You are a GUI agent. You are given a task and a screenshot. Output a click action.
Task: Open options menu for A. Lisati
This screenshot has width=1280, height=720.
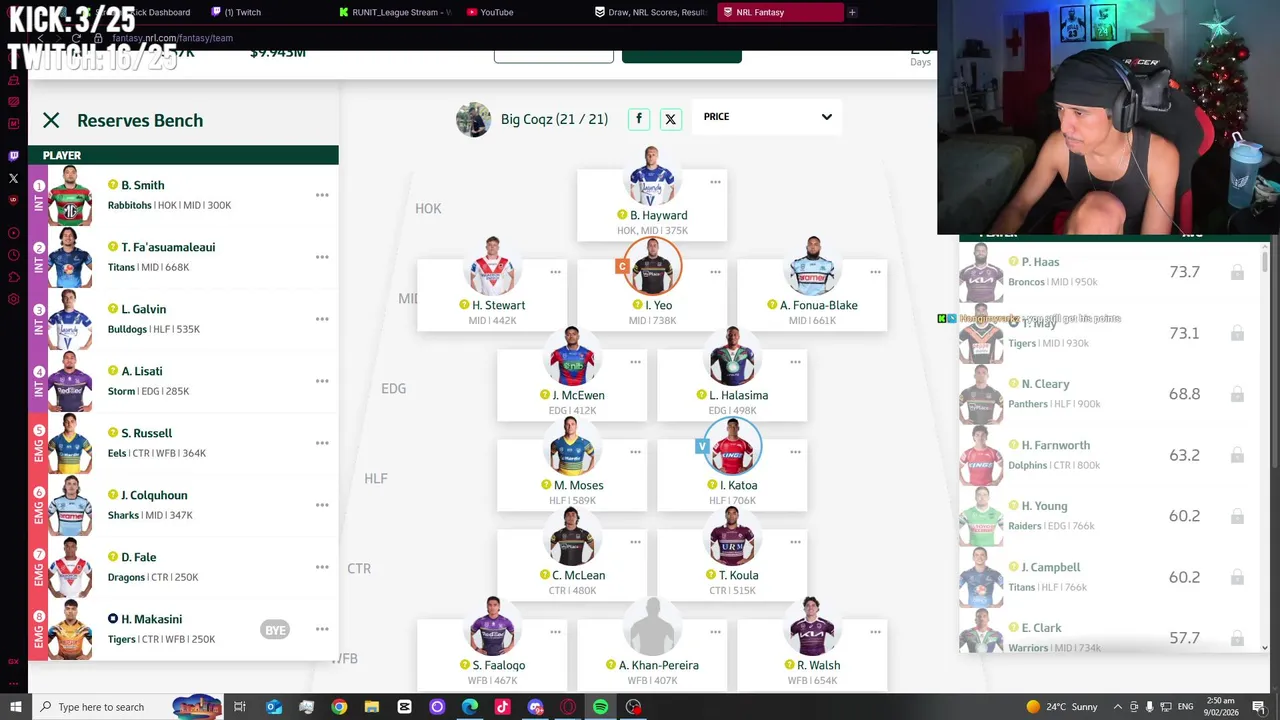(x=322, y=381)
